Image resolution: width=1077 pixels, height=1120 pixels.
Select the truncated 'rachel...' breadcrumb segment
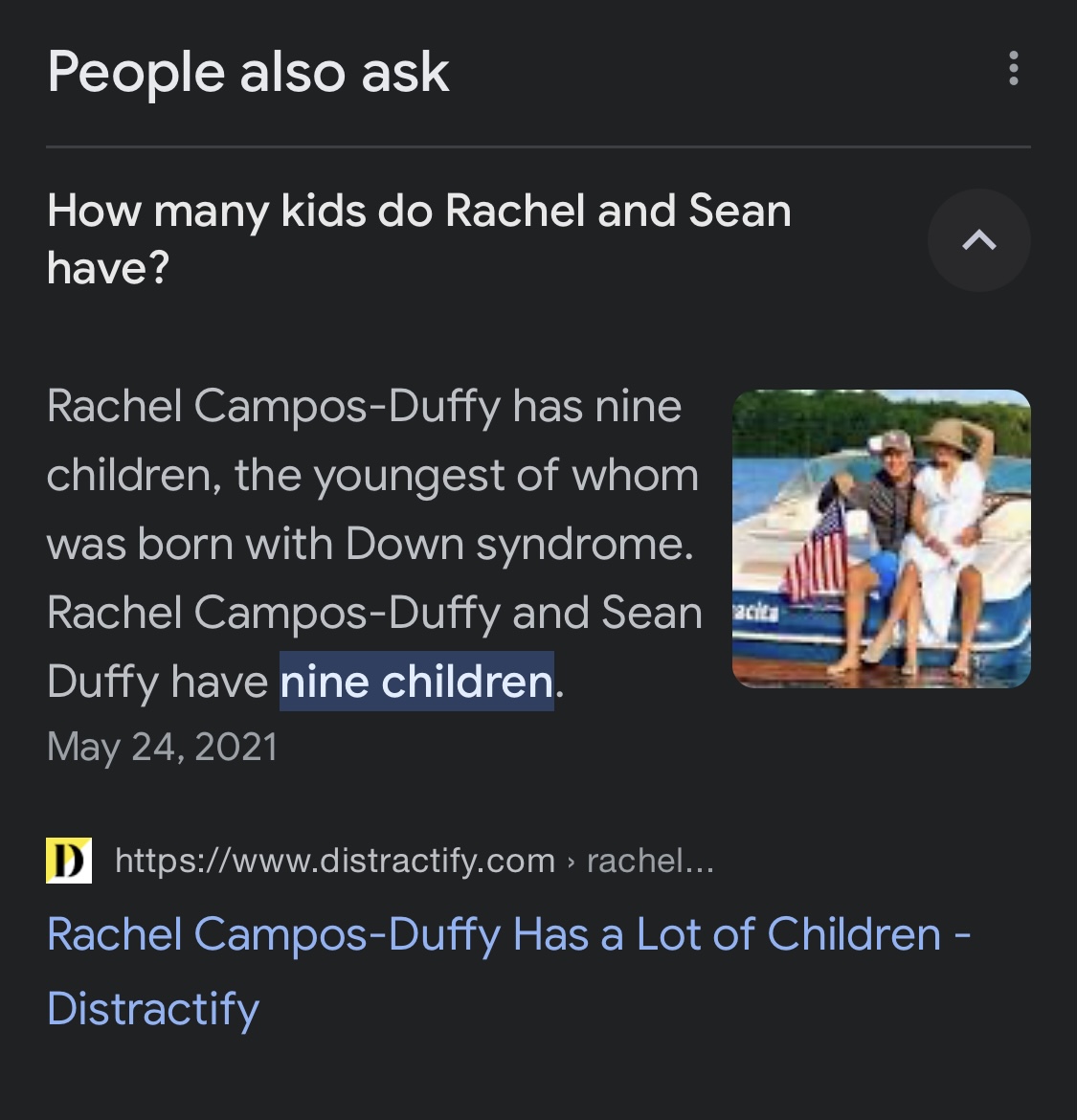(650, 861)
